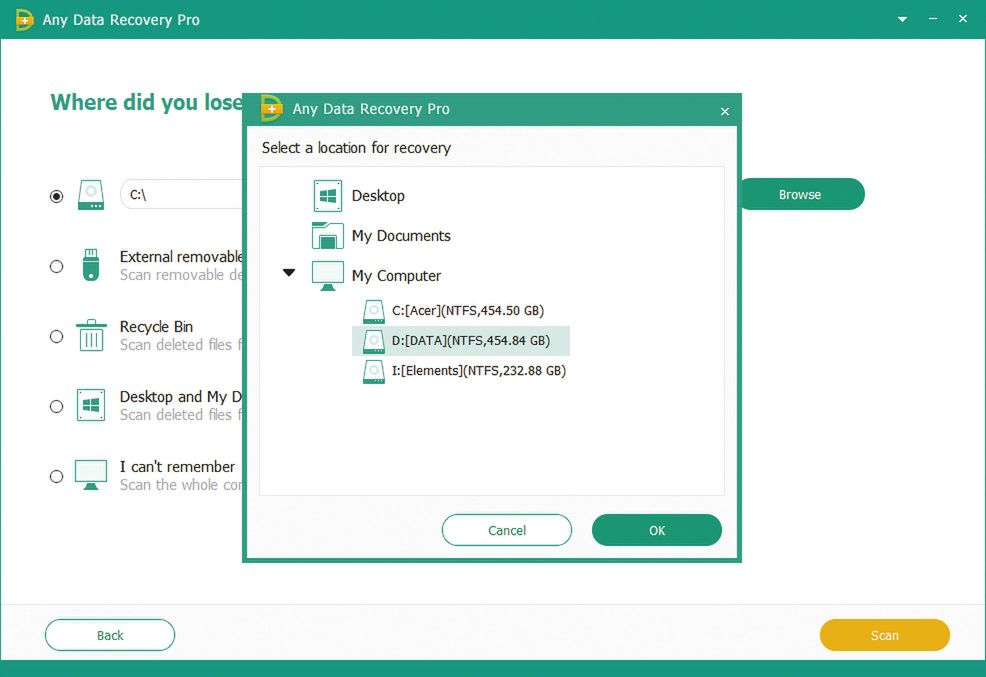Select the Desktop and My Documents radio button
This screenshot has width=986, height=677.
click(x=57, y=406)
